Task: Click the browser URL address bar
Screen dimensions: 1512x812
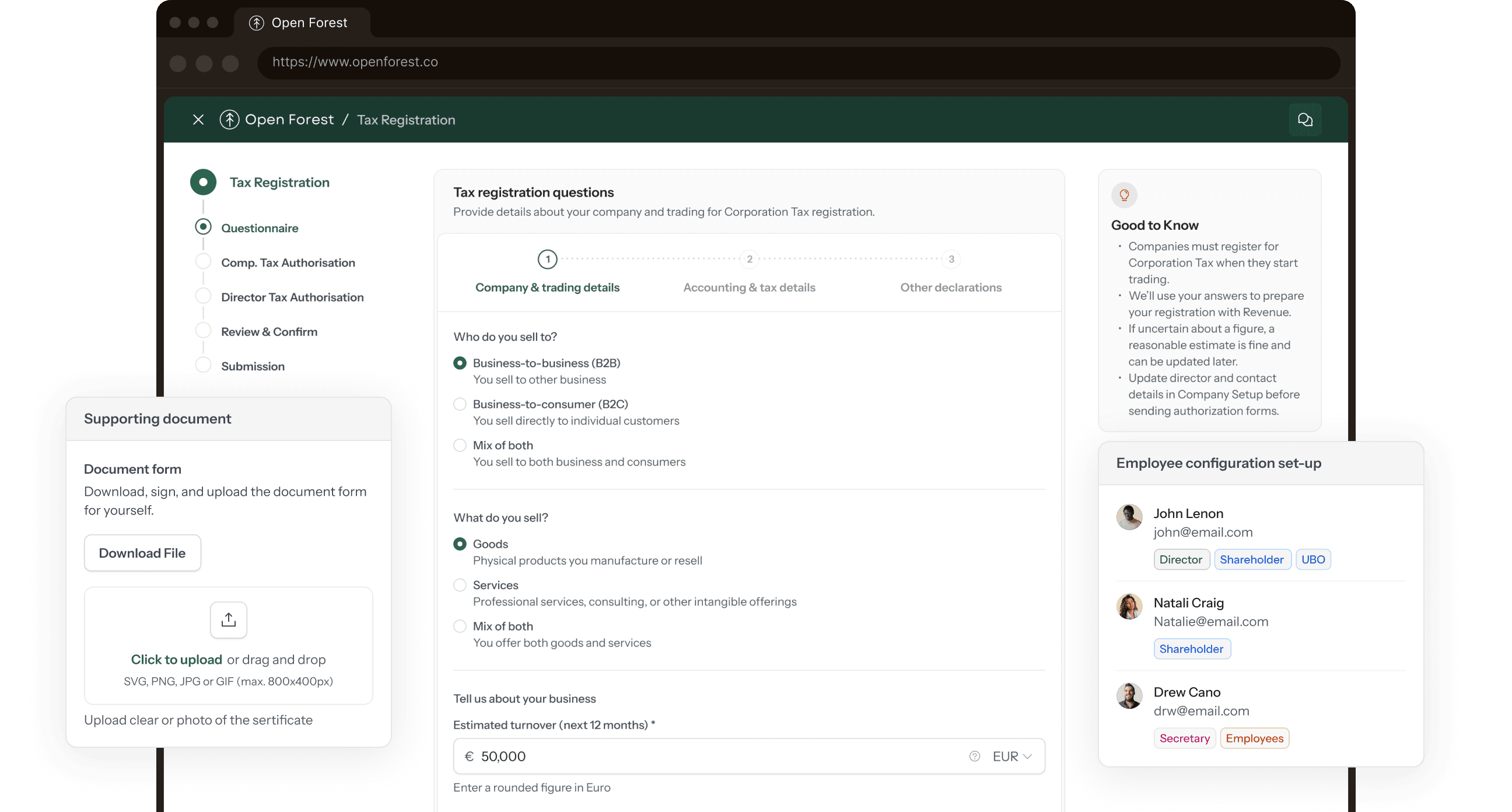Action: click(798, 62)
